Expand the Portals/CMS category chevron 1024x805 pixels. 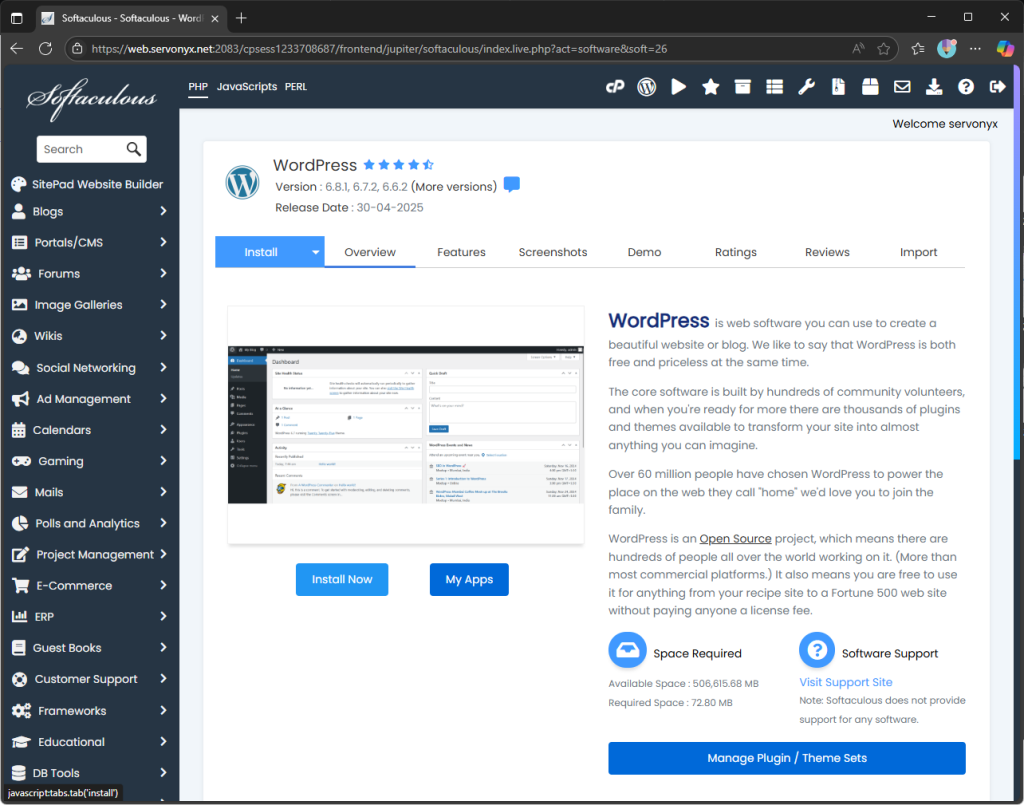coord(163,242)
